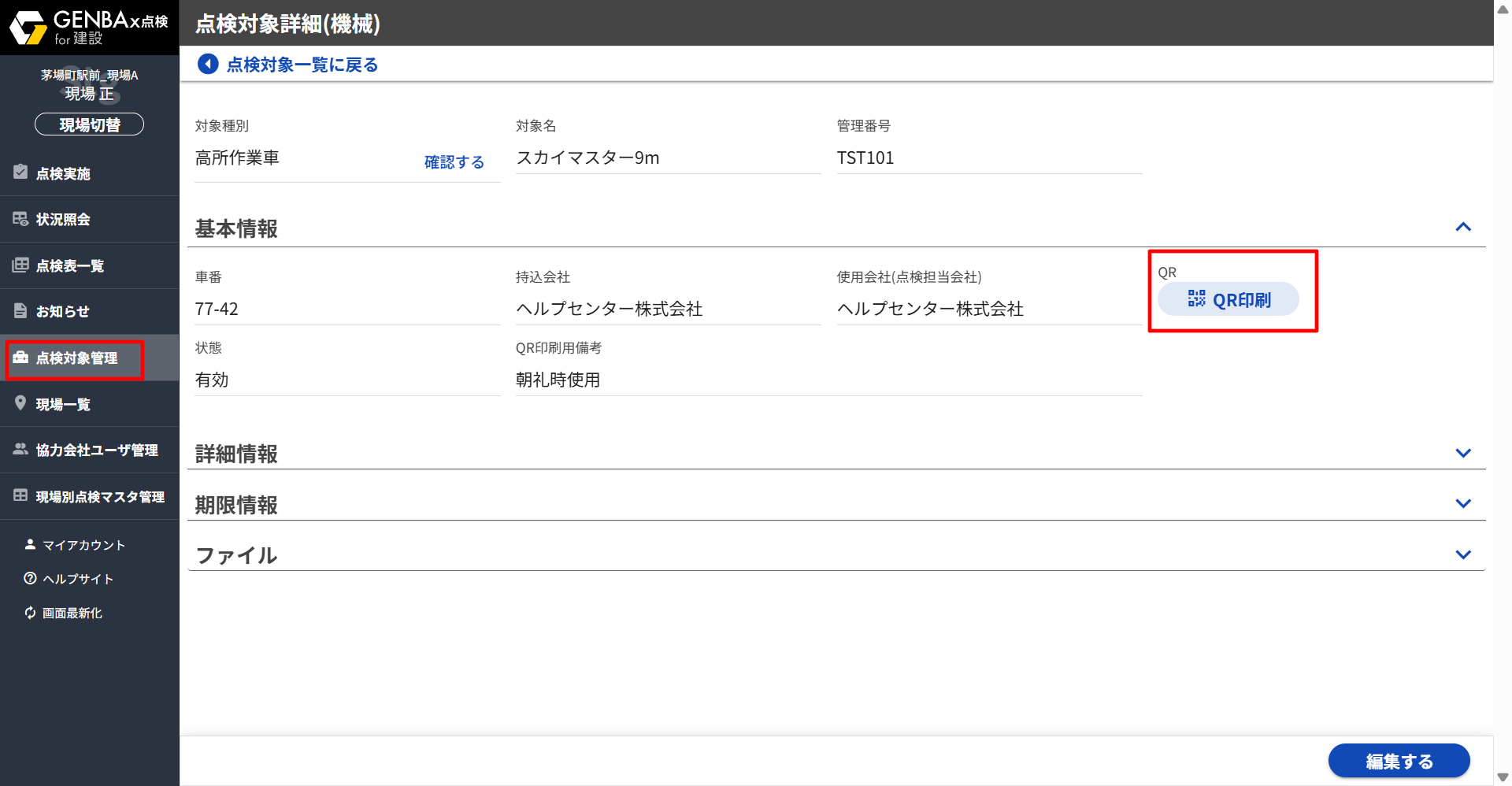
Task: Open お知らせ in the sidebar menu
Action: tap(62, 311)
